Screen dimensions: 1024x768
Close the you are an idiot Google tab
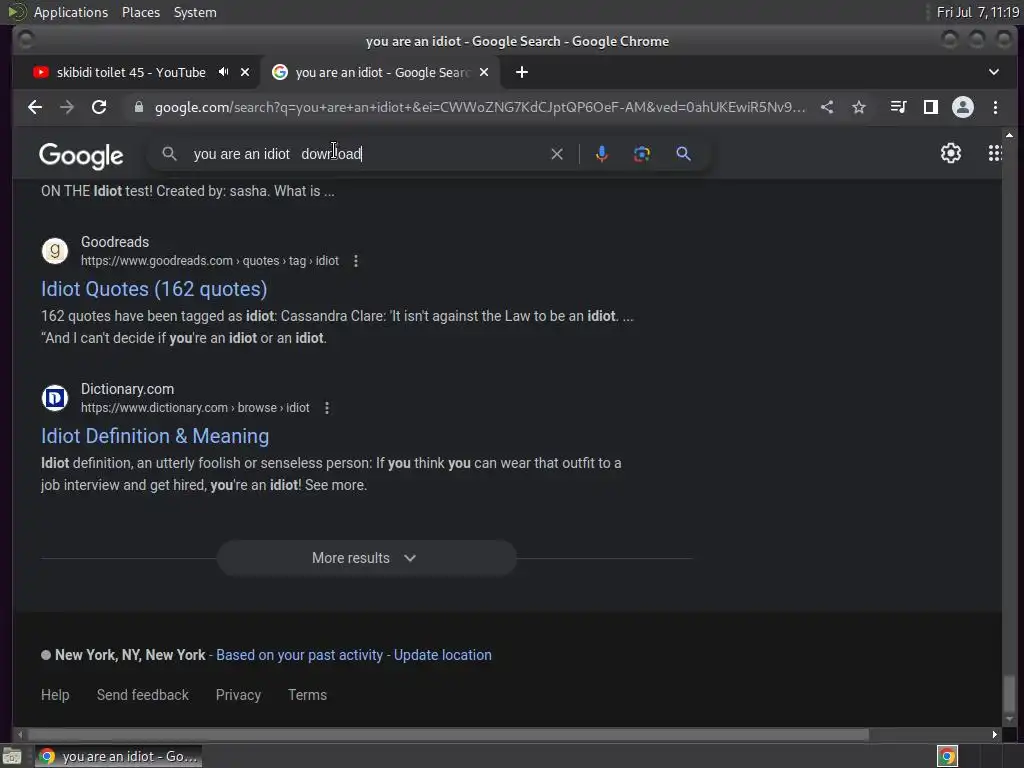[x=484, y=72]
